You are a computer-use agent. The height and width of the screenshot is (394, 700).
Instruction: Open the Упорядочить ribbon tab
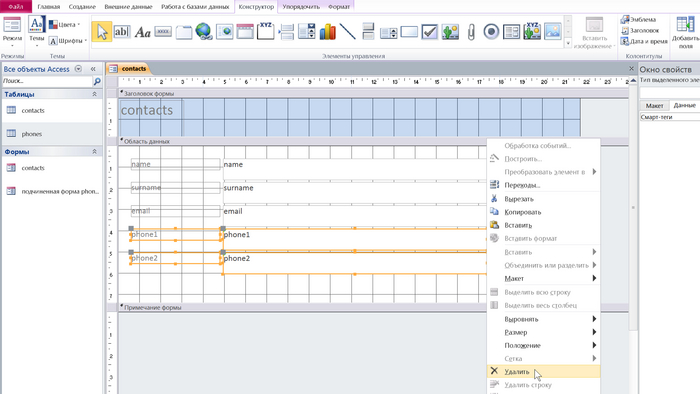click(x=301, y=7)
